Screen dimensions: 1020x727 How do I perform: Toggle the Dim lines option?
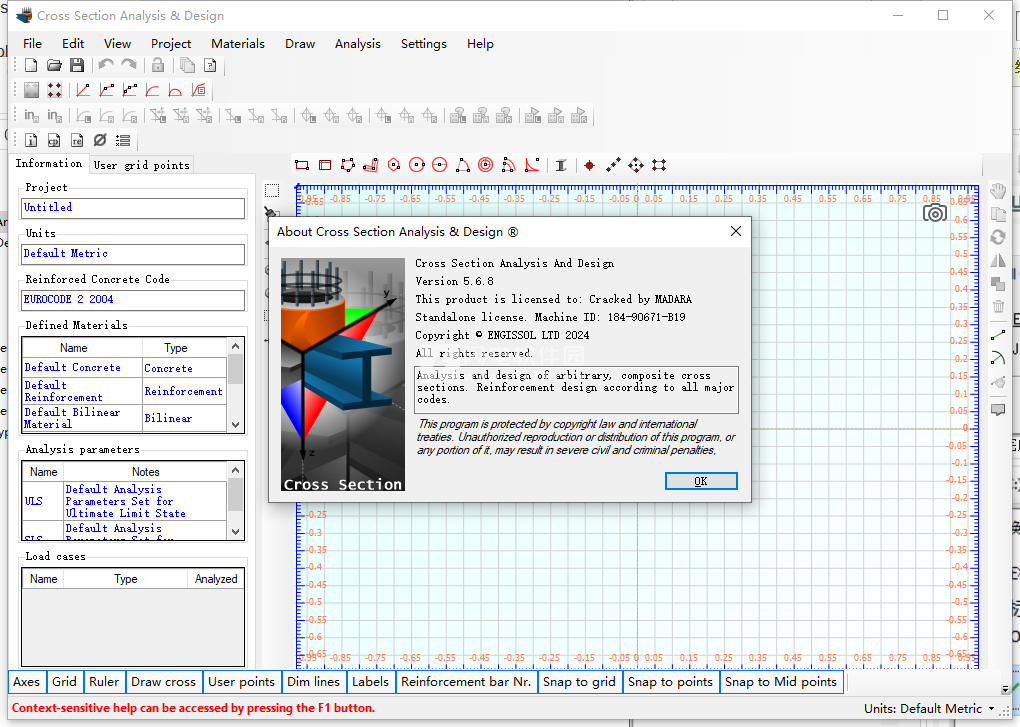click(314, 681)
